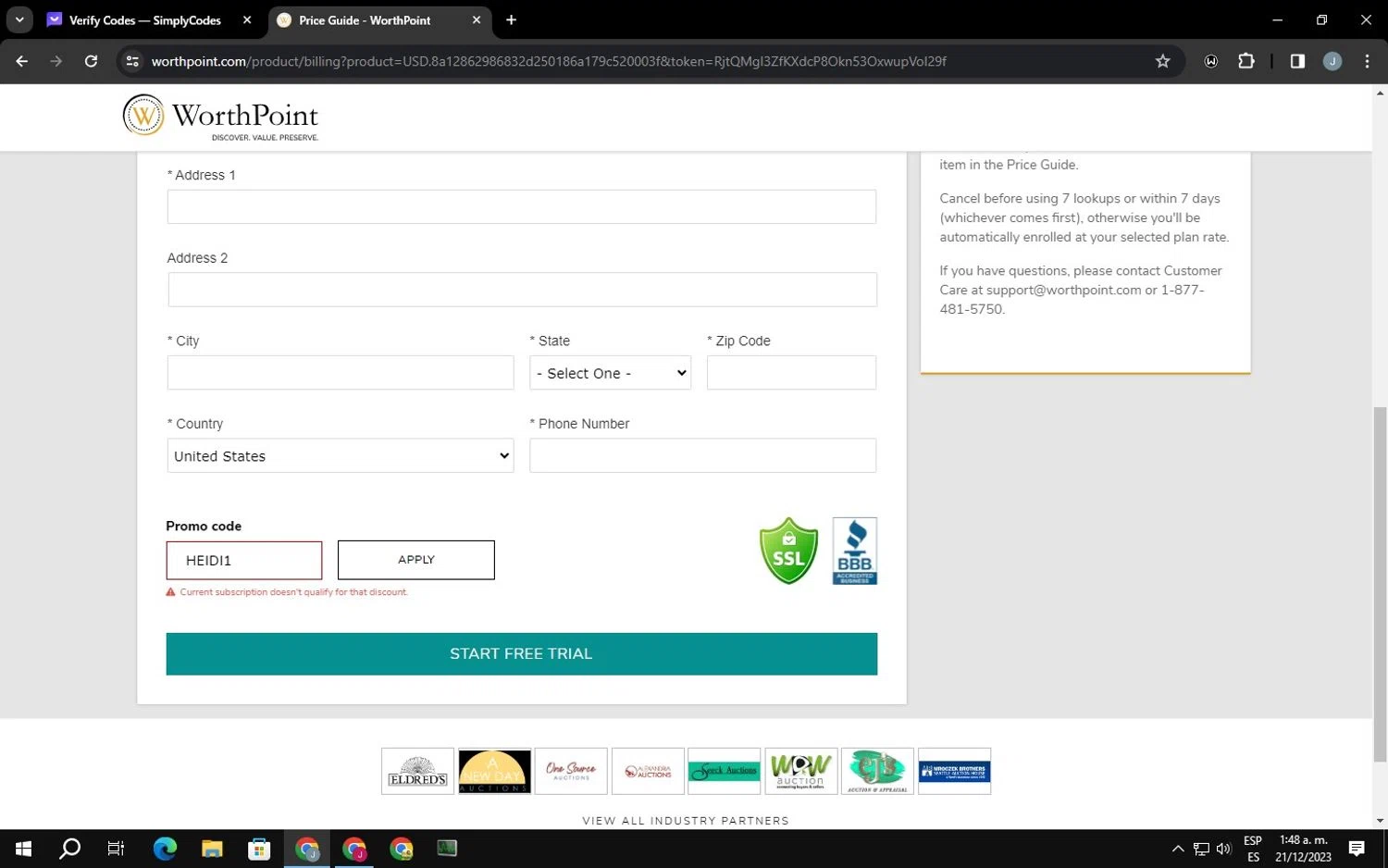
Task: Click the Promo code field containing HEIDI1
Action: (x=244, y=560)
